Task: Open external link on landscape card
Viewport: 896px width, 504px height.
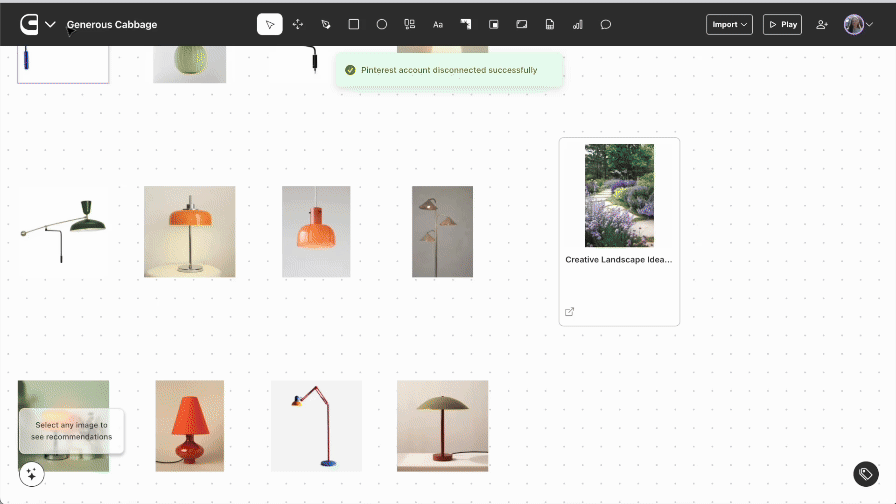Action: coord(570,312)
